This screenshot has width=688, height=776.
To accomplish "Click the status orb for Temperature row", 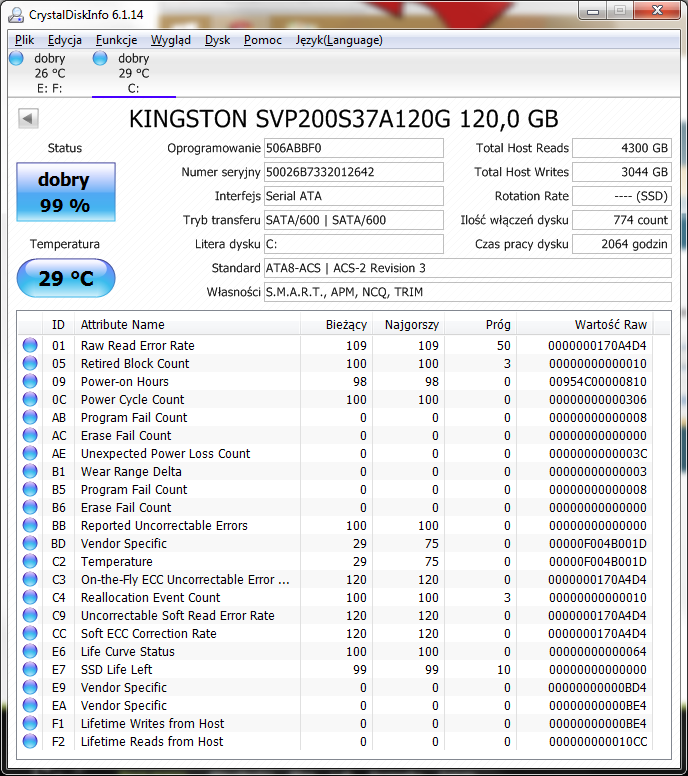I will [30, 561].
